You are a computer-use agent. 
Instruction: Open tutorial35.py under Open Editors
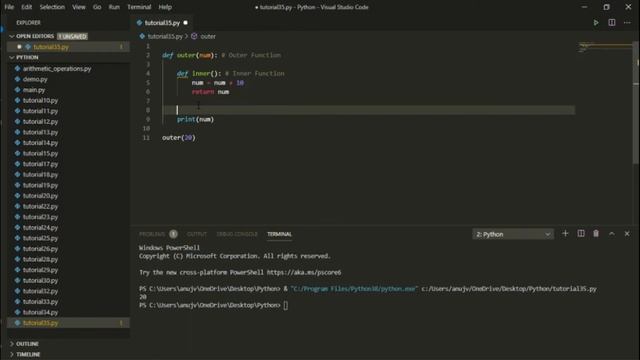click(x=51, y=47)
